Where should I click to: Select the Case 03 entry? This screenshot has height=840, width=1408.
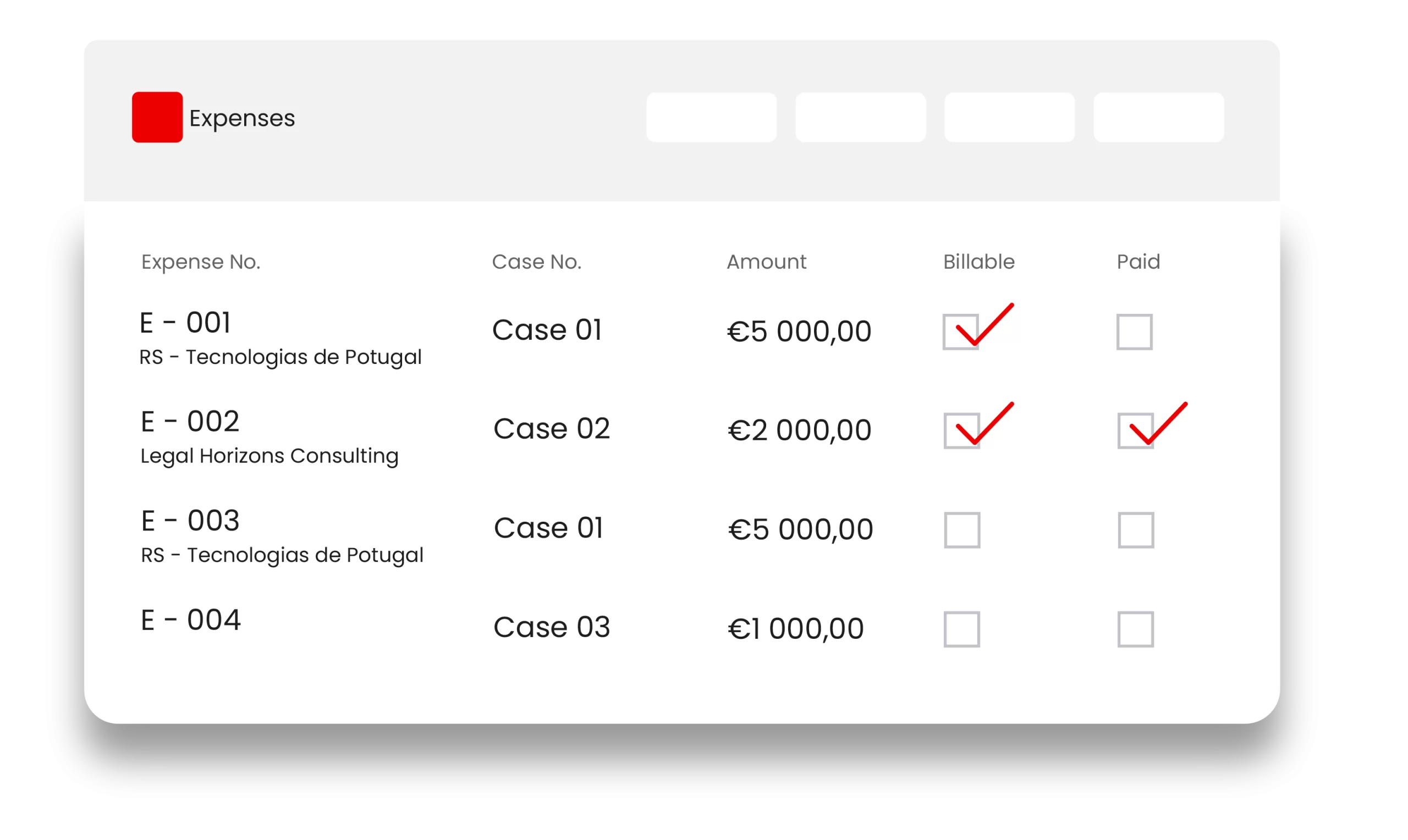click(552, 627)
